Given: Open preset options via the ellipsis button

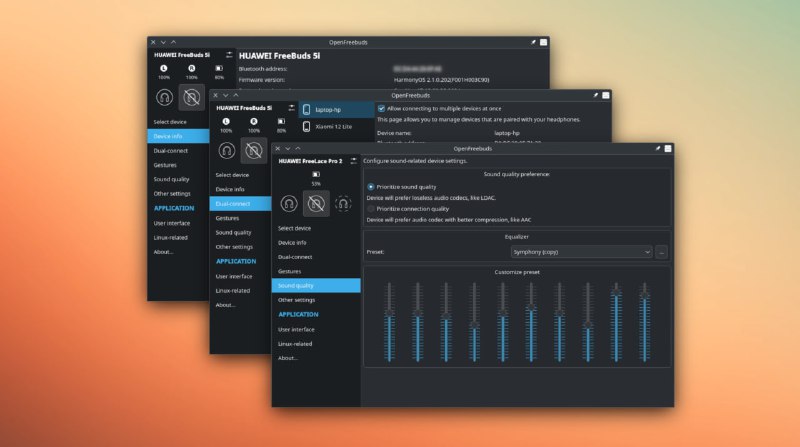Looking at the screenshot, I should click(661, 252).
